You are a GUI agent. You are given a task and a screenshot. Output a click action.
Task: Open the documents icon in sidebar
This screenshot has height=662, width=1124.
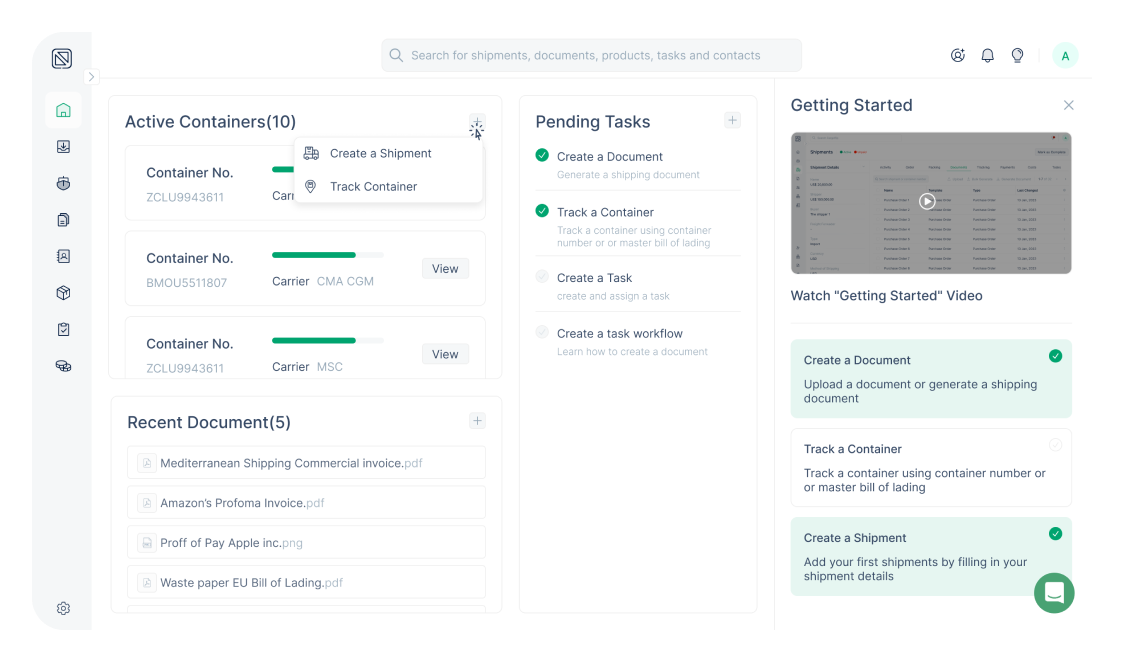pyautogui.click(x=63, y=220)
